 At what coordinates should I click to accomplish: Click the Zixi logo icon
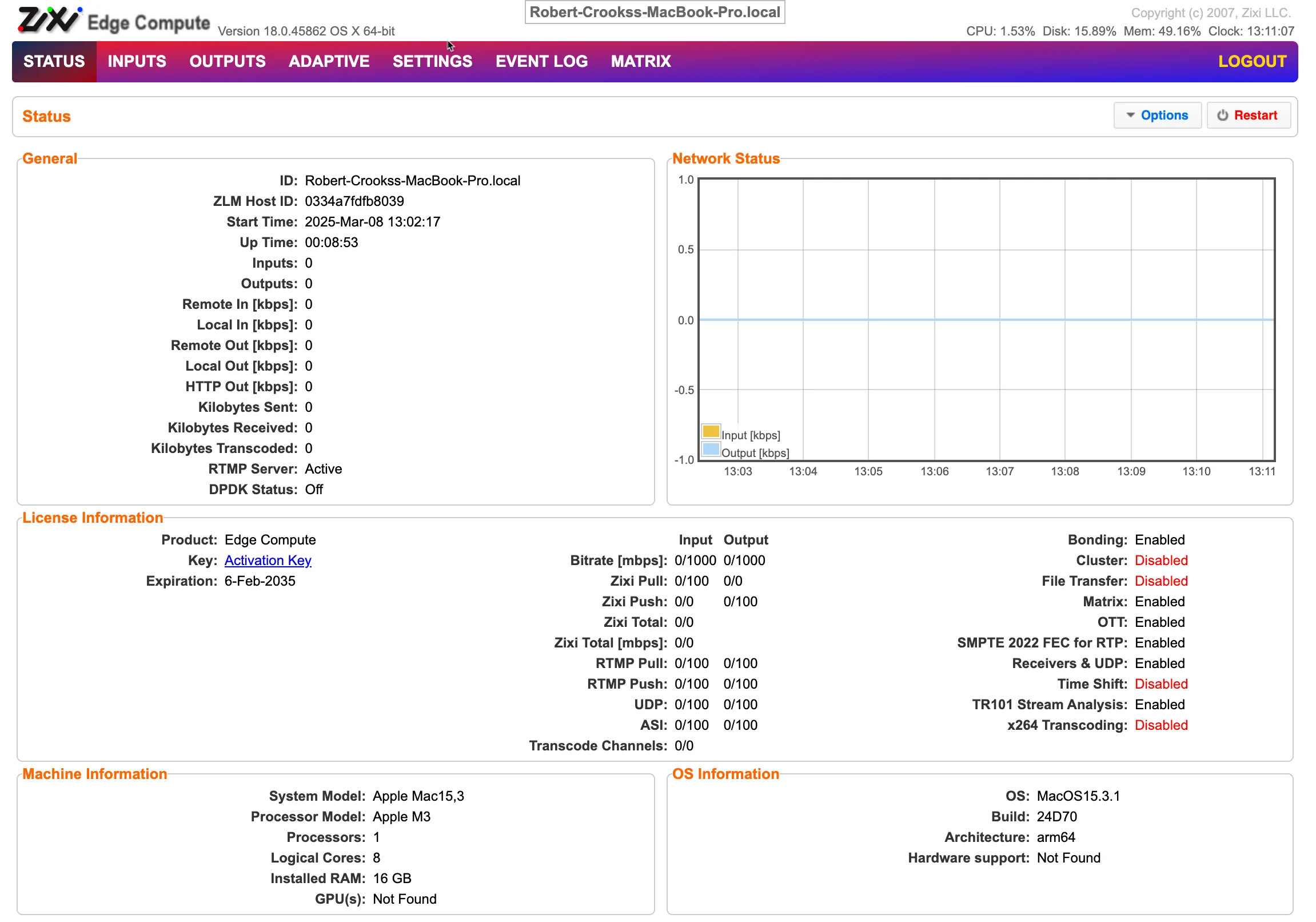tap(50, 21)
